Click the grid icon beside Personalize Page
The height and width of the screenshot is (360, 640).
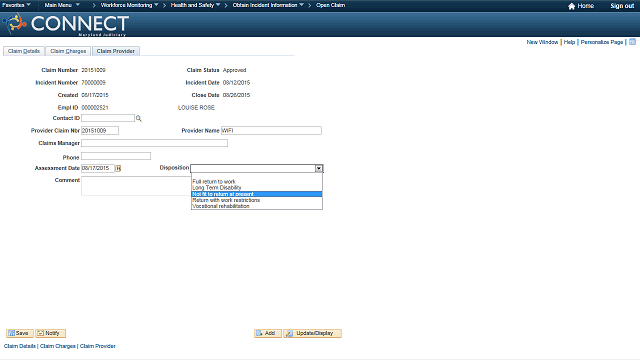point(632,42)
